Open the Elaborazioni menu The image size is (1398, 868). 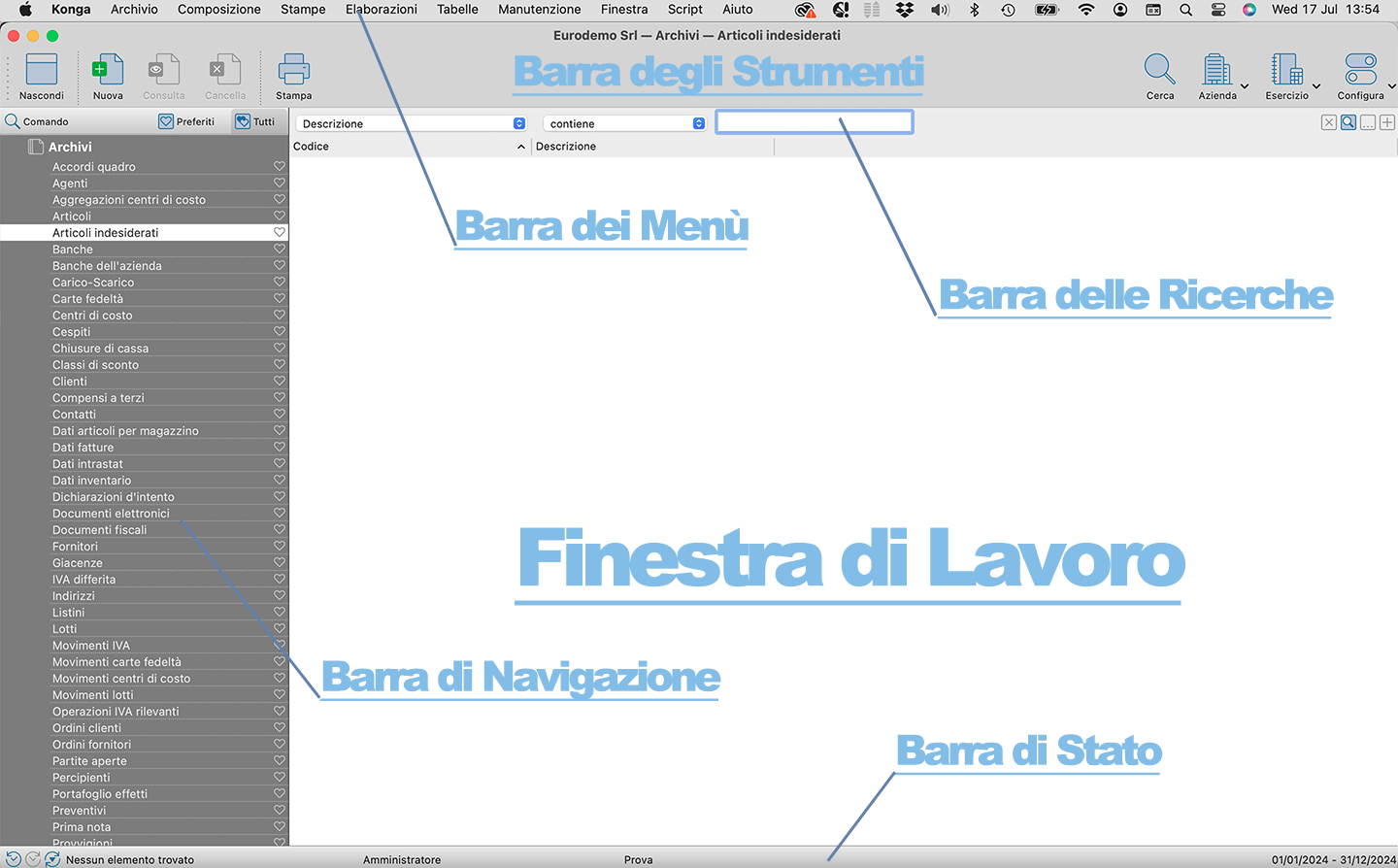(381, 9)
